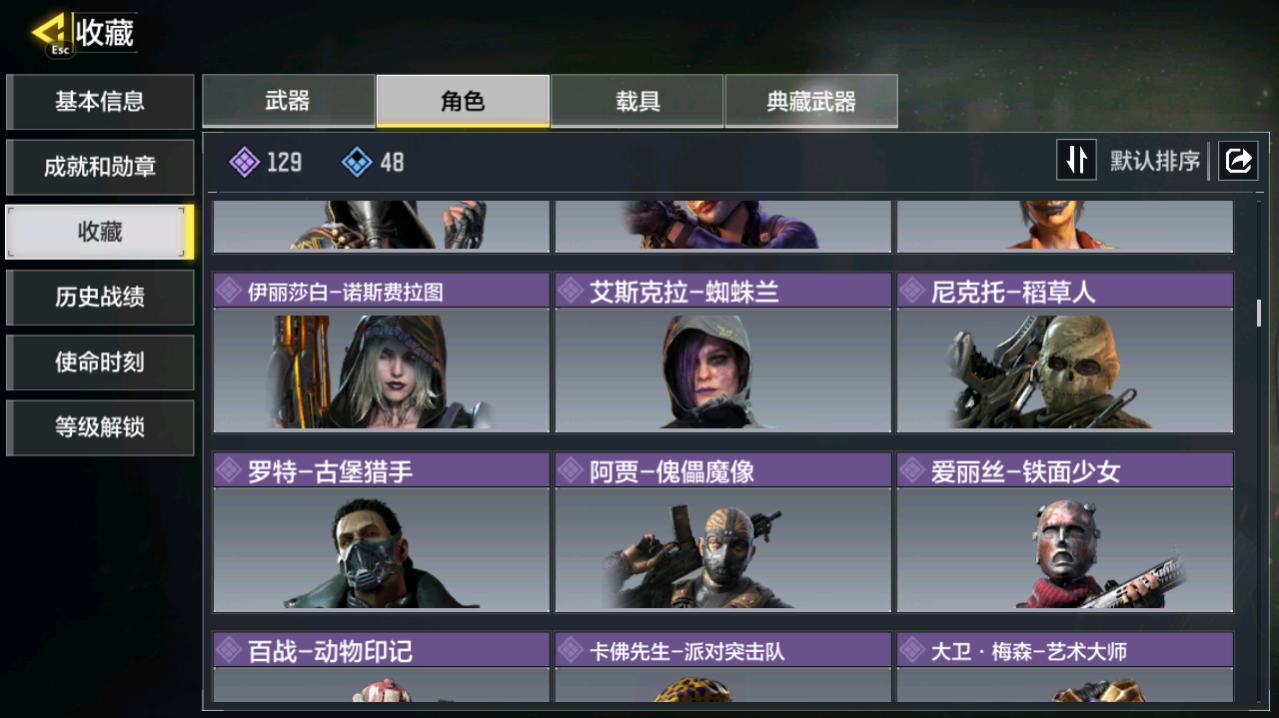Open the 默认排序 sorting option
This screenshot has height=718, width=1279.
1155,161
